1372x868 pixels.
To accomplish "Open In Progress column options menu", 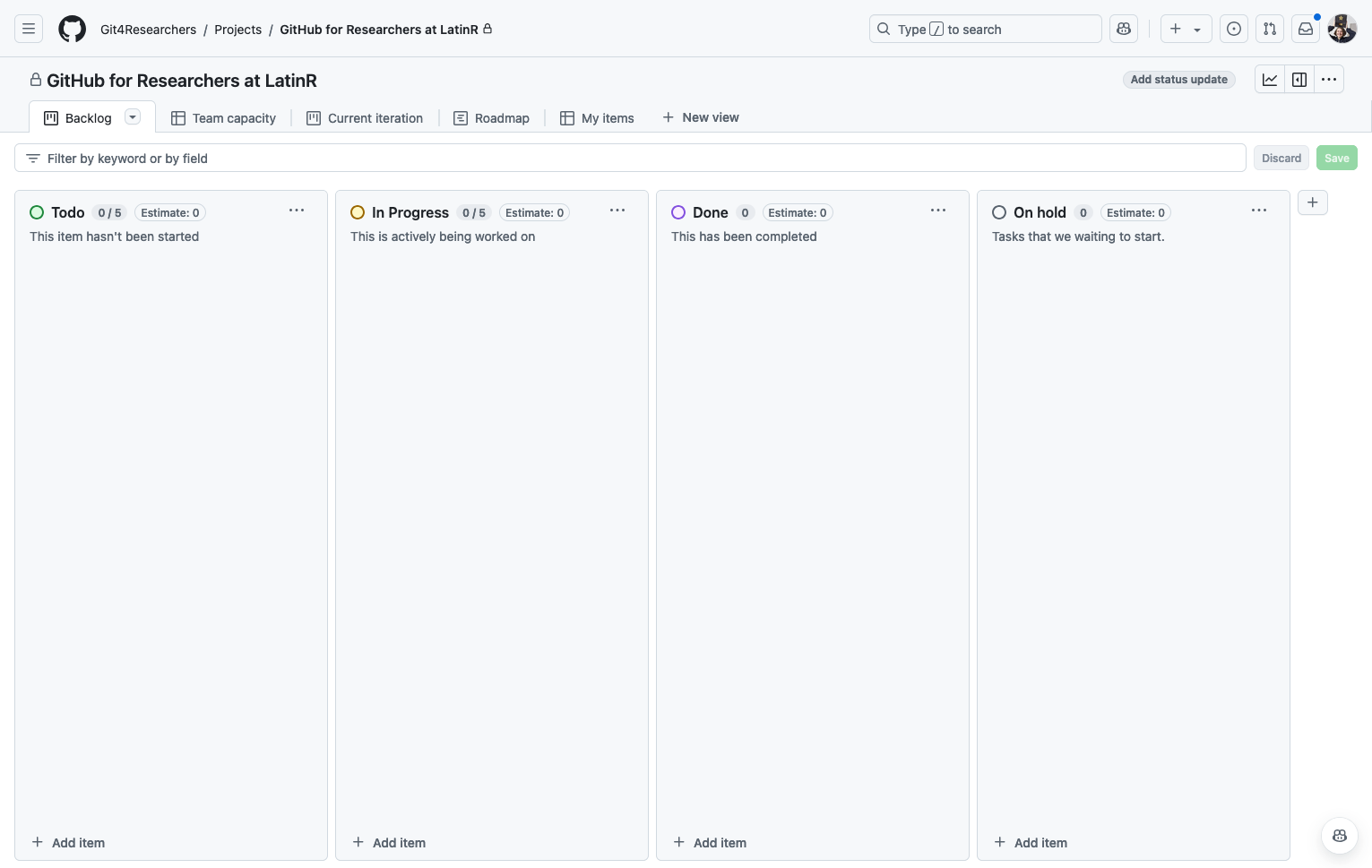I will [x=617, y=211].
